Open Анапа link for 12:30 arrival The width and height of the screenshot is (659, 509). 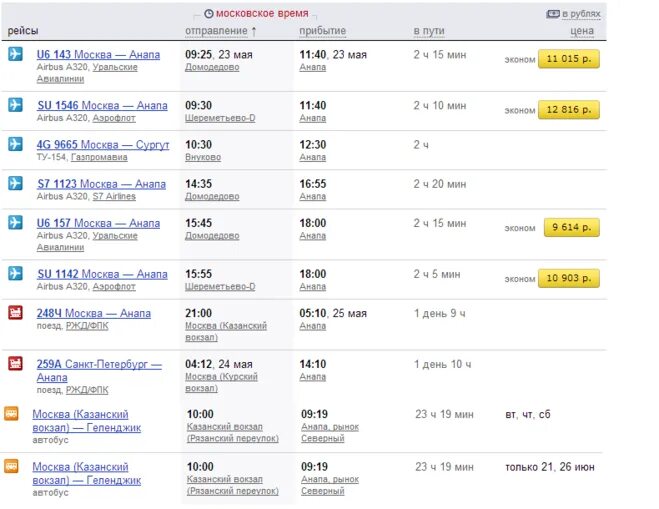[313, 157]
